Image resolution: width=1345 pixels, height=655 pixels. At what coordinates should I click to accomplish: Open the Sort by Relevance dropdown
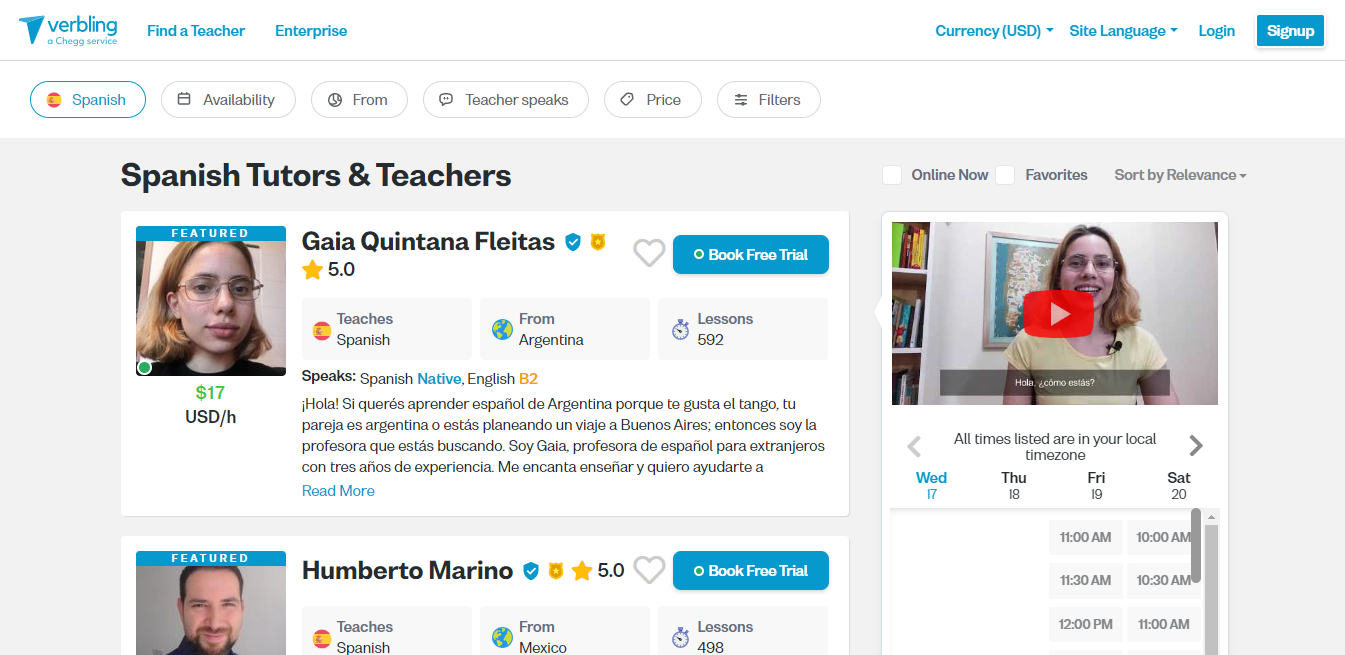coord(1180,175)
